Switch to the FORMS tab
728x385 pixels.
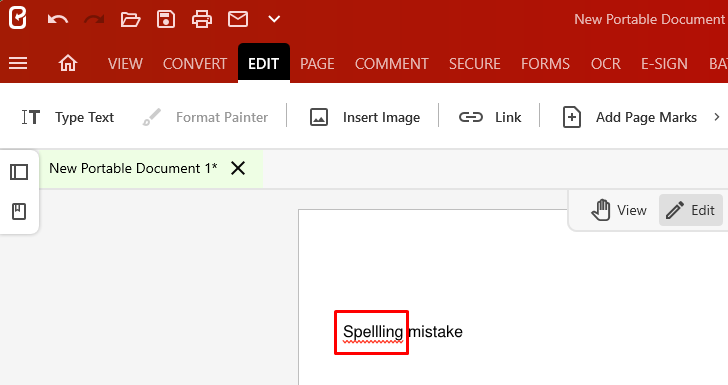pos(546,64)
